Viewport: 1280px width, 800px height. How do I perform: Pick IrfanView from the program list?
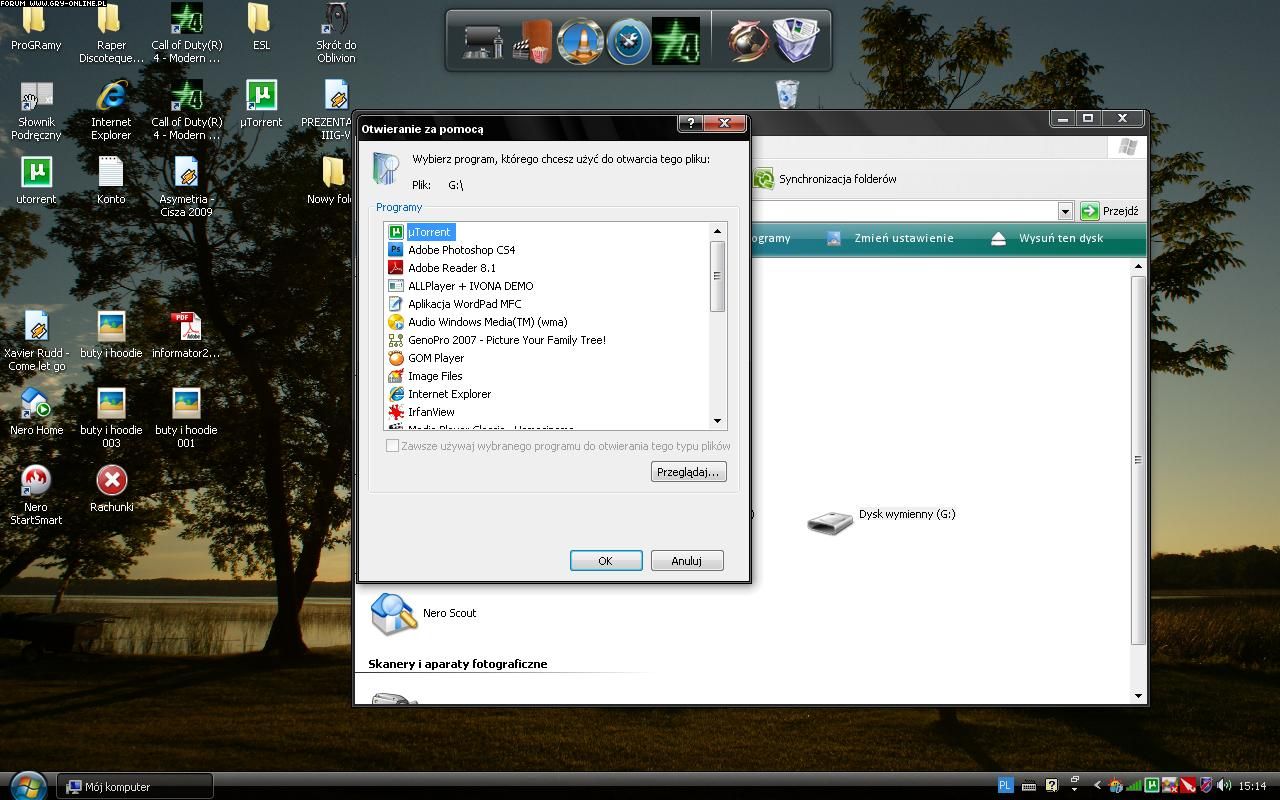point(431,412)
